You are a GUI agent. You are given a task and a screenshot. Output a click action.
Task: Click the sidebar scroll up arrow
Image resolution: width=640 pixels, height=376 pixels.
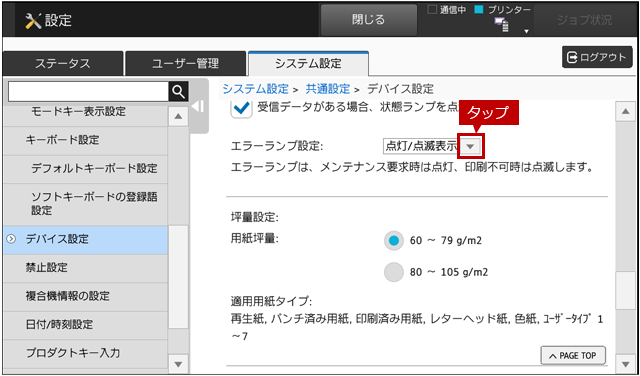178,117
